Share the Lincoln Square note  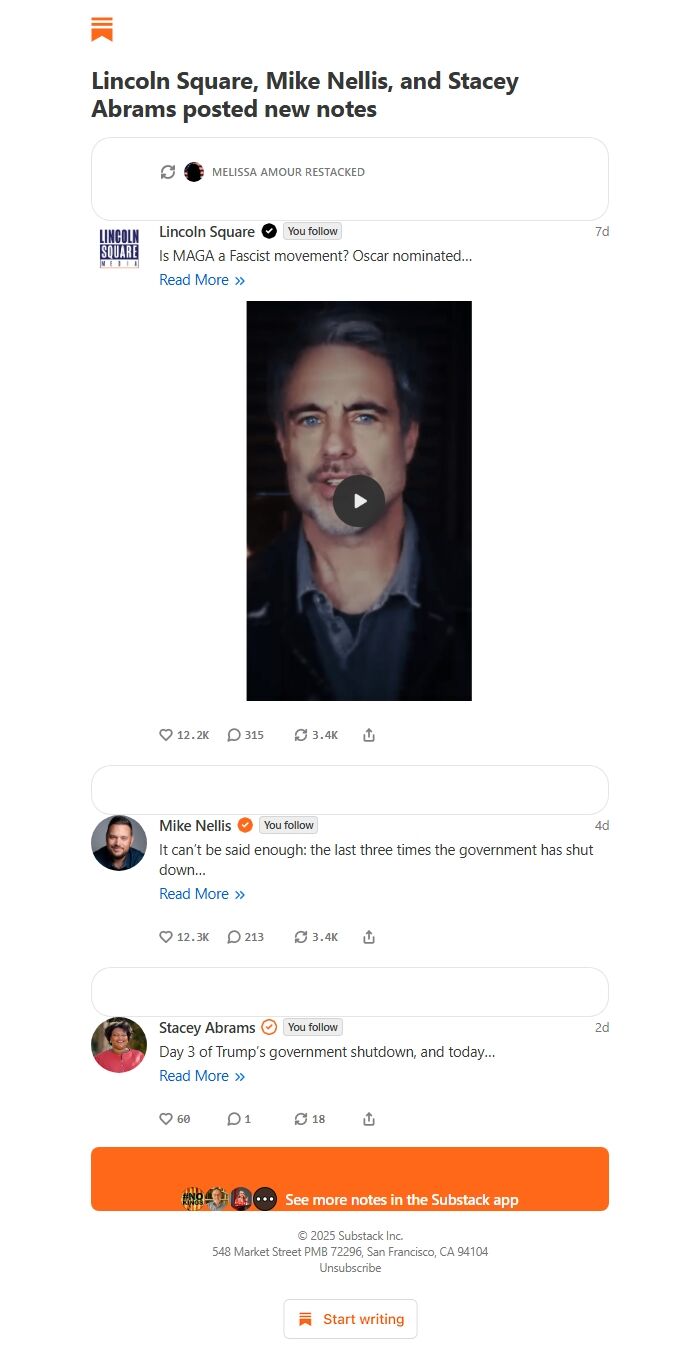(x=369, y=735)
